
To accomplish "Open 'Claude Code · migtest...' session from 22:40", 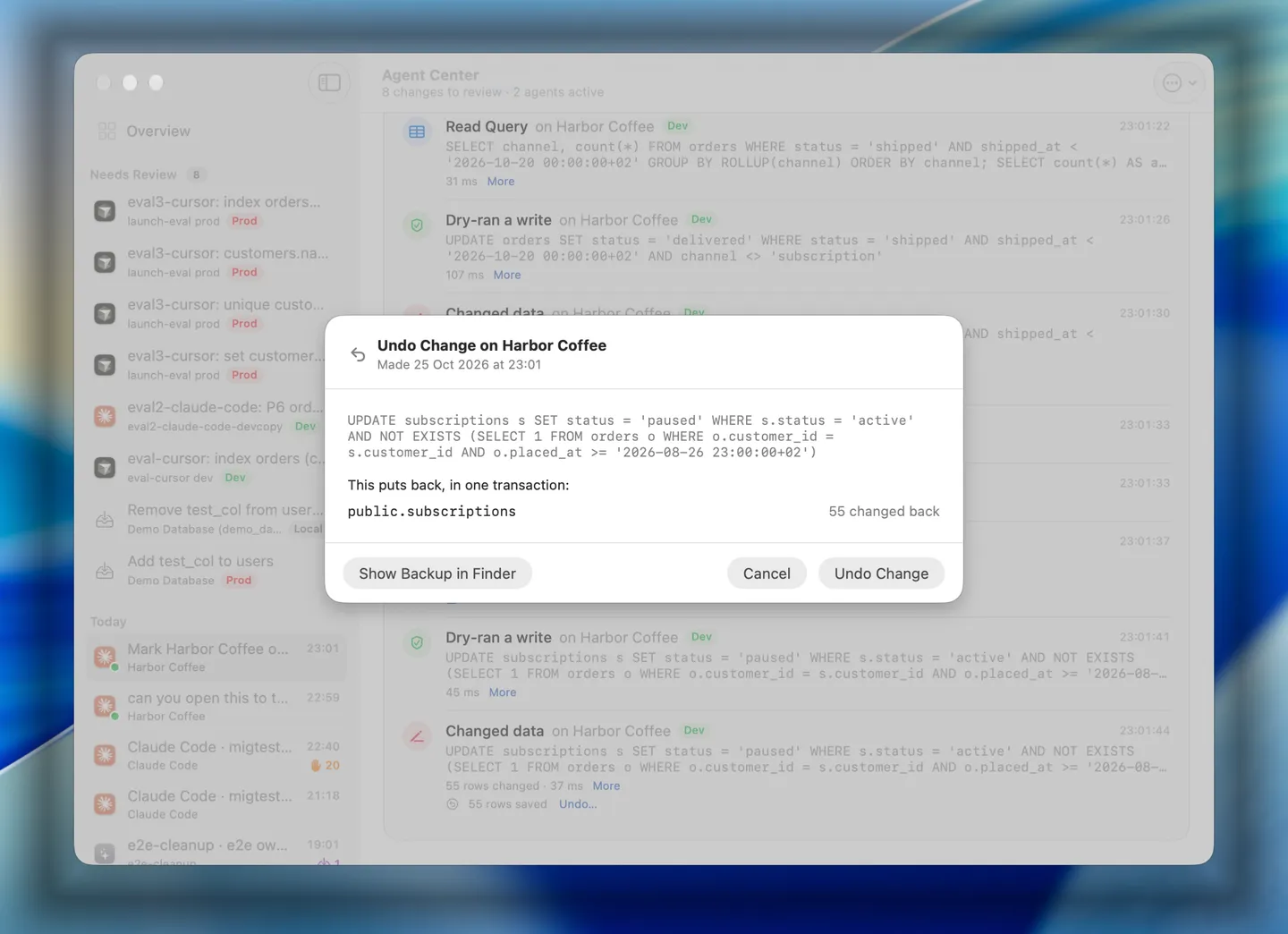I will (216, 755).
